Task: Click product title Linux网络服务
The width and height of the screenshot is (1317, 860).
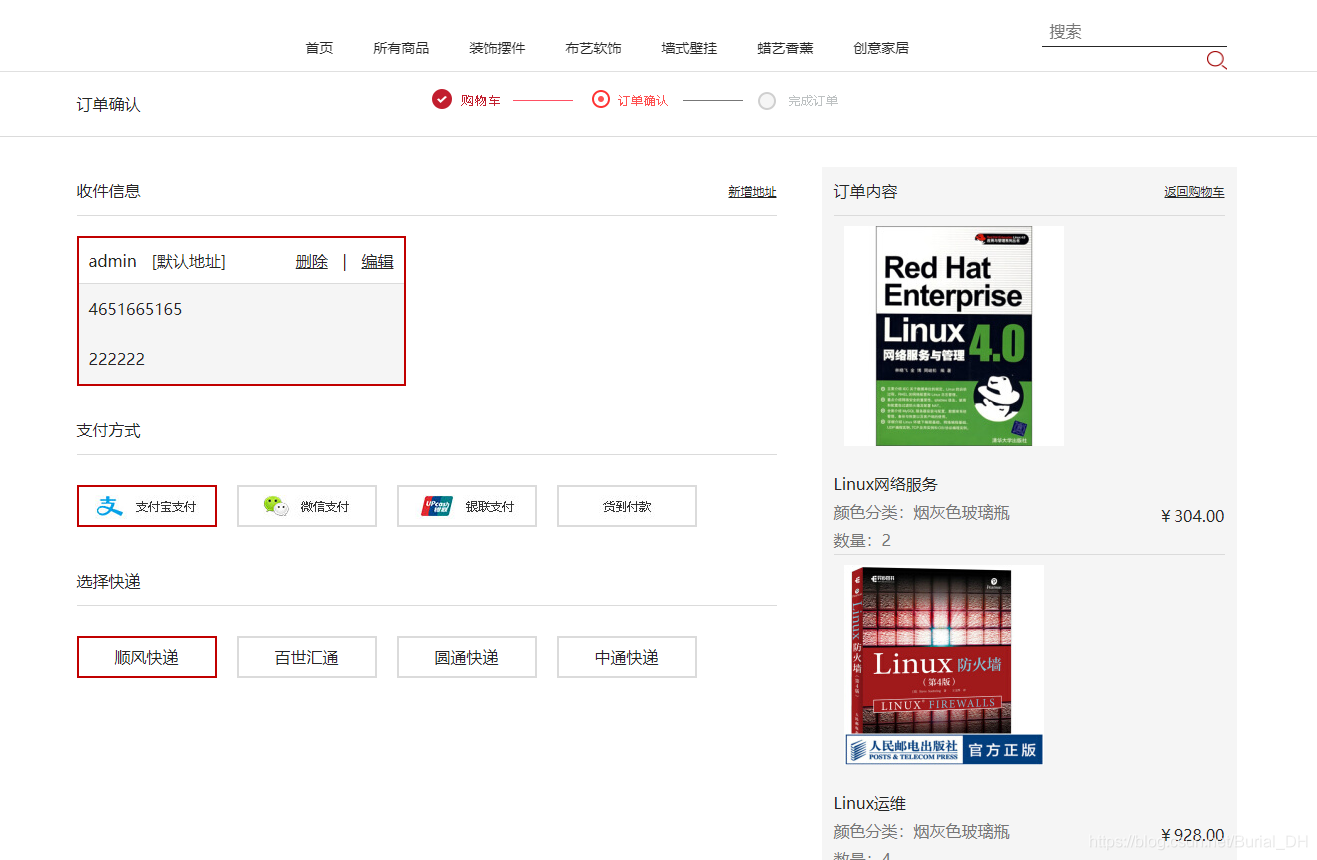Action: coord(886,484)
